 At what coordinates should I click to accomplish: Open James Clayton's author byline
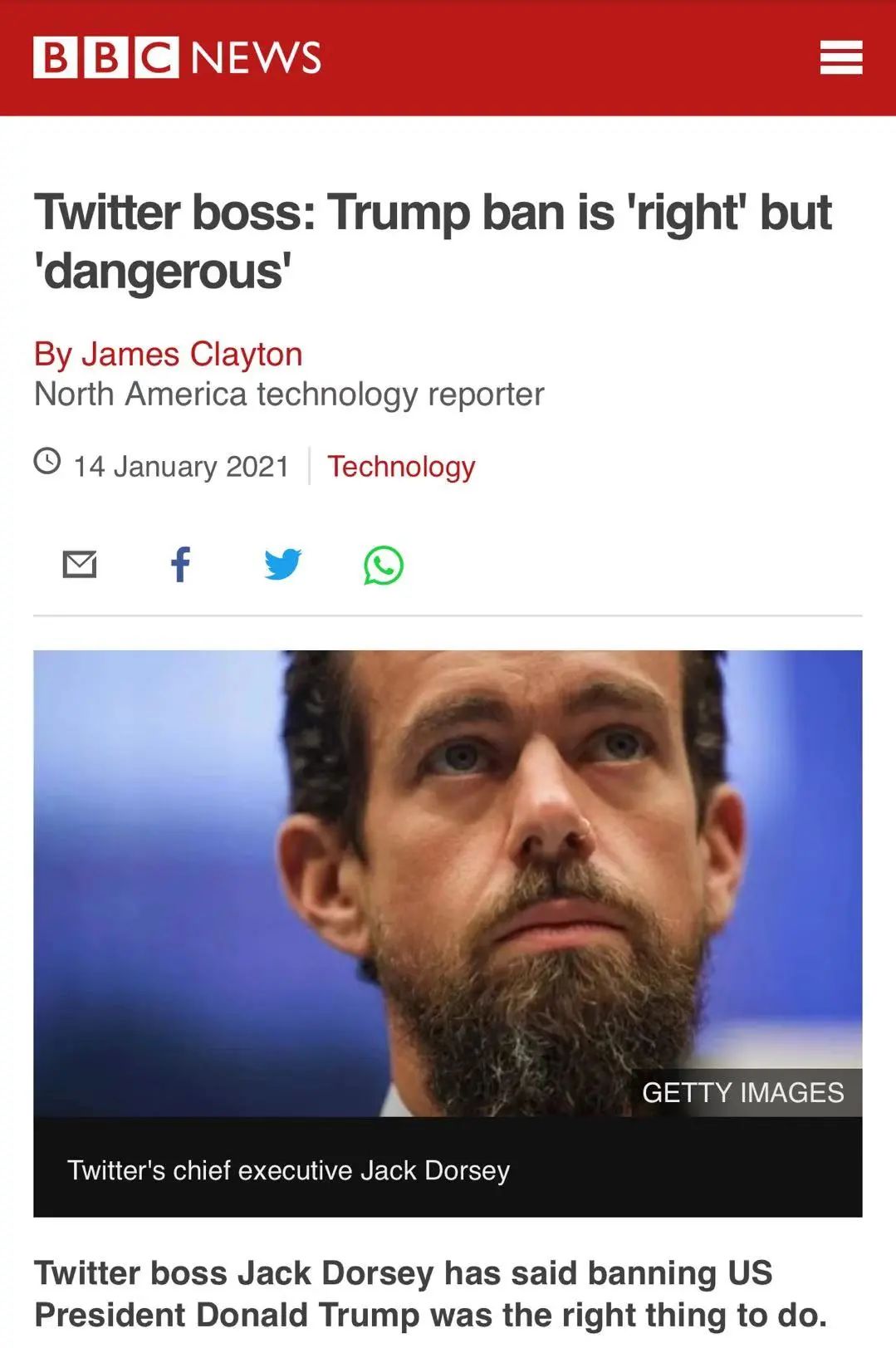[x=168, y=354]
